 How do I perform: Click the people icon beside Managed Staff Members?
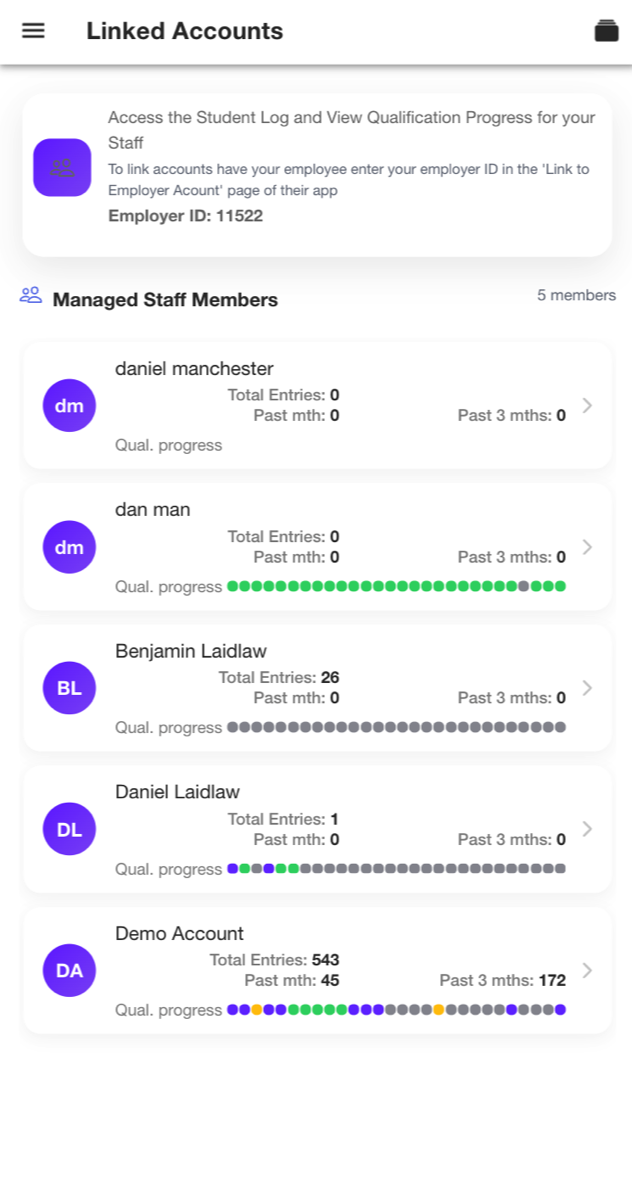coord(31,296)
